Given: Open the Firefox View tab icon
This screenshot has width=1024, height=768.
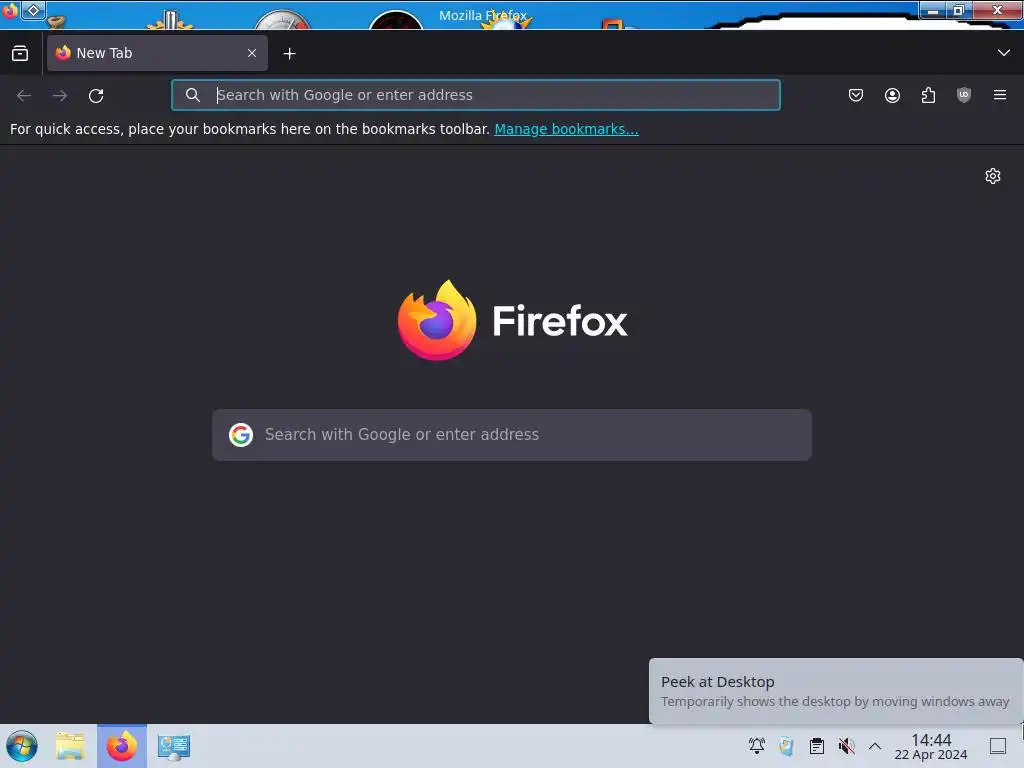Looking at the screenshot, I should [x=20, y=54].
